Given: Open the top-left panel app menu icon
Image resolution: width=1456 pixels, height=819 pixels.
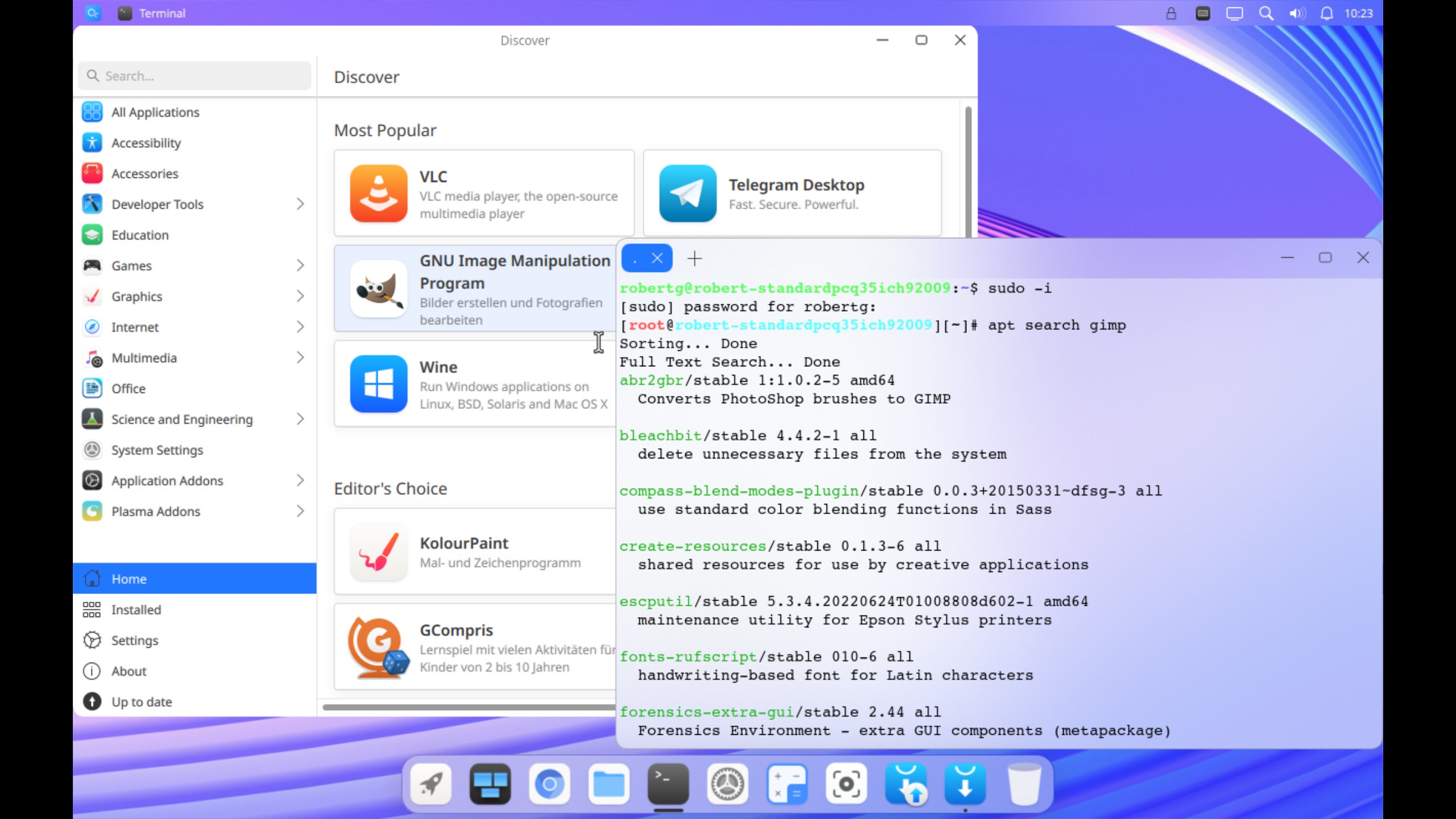Looking at the screenshot, I should pyautogui.click(x=93, y=13).
